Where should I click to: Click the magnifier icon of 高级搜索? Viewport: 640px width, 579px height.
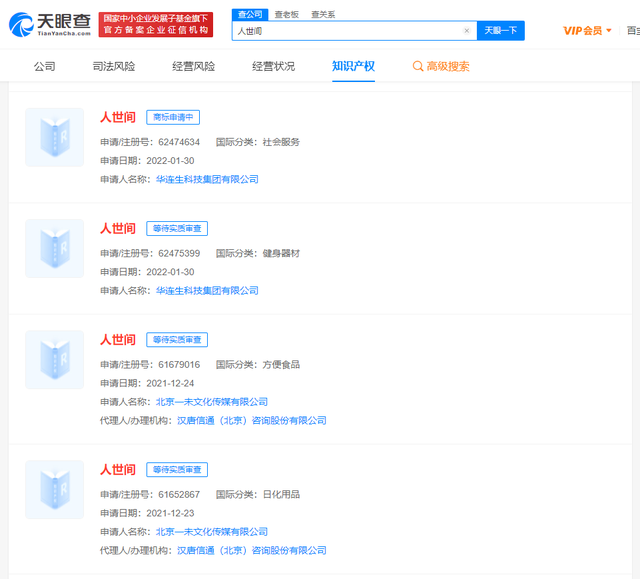pyautogui.click(x=418, y=66)
